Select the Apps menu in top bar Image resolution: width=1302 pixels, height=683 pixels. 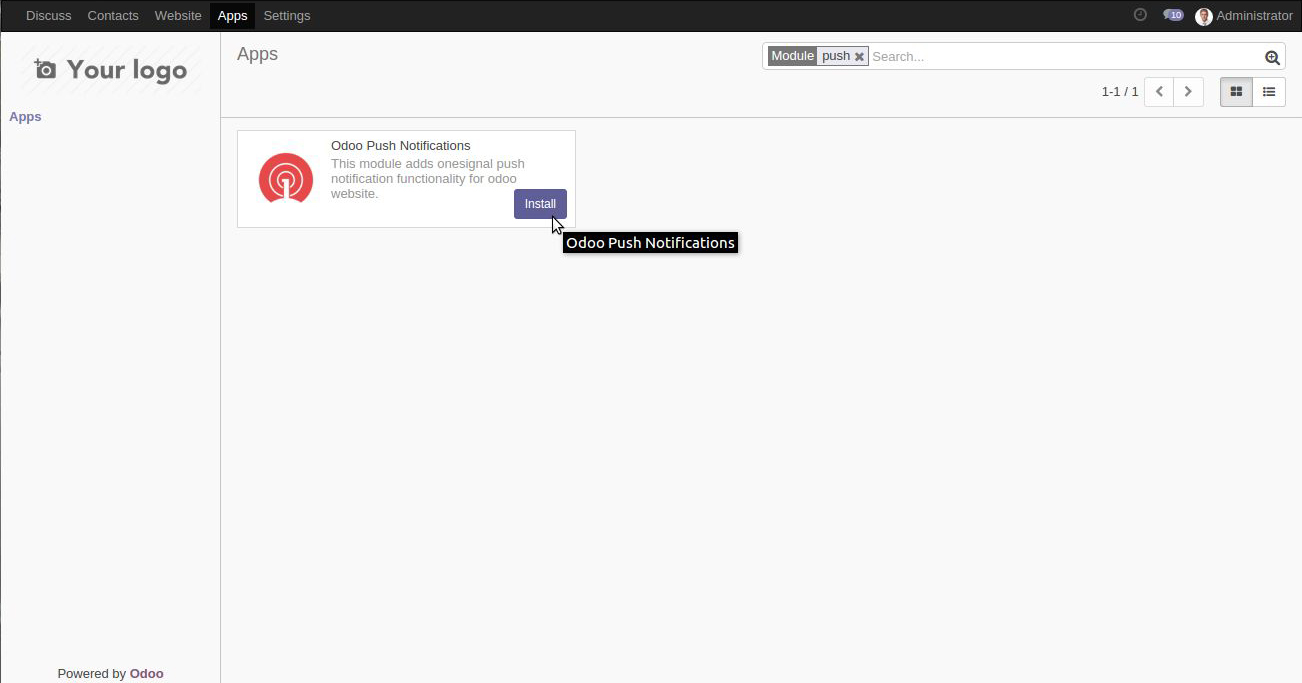(232, 16)
